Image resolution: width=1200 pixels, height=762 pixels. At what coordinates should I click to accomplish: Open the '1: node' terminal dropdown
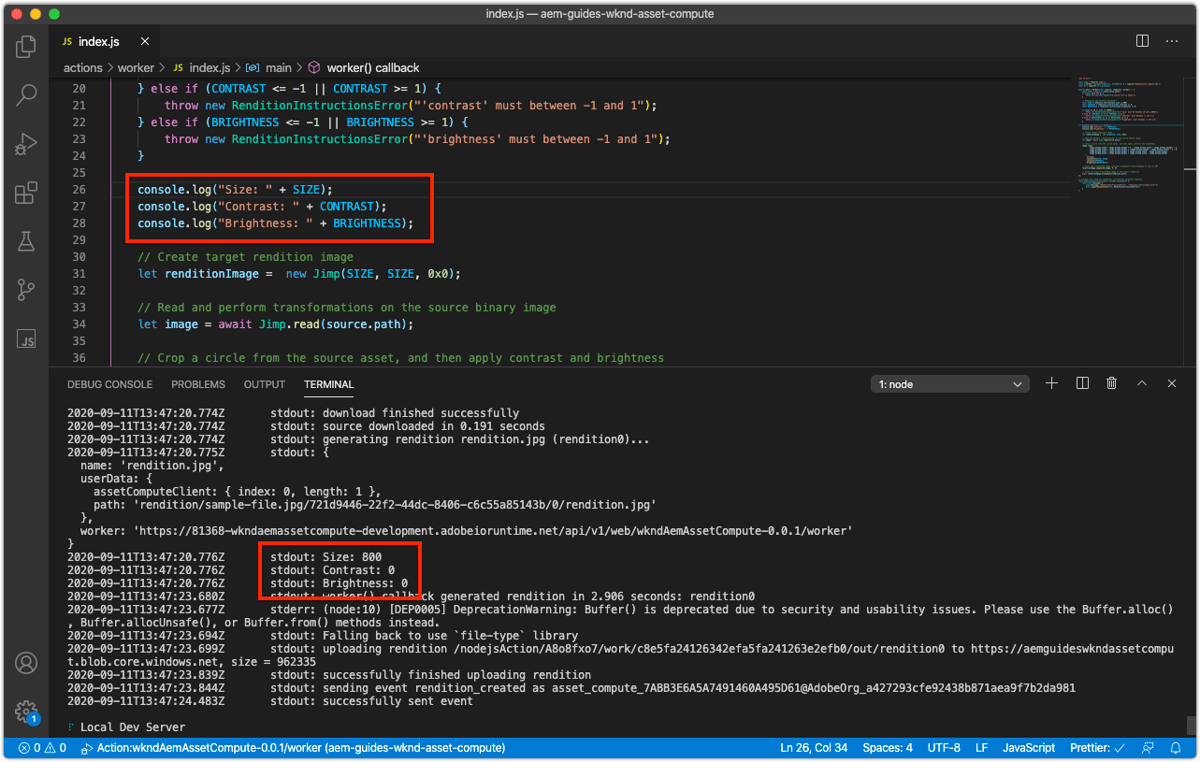coord(948,383)
